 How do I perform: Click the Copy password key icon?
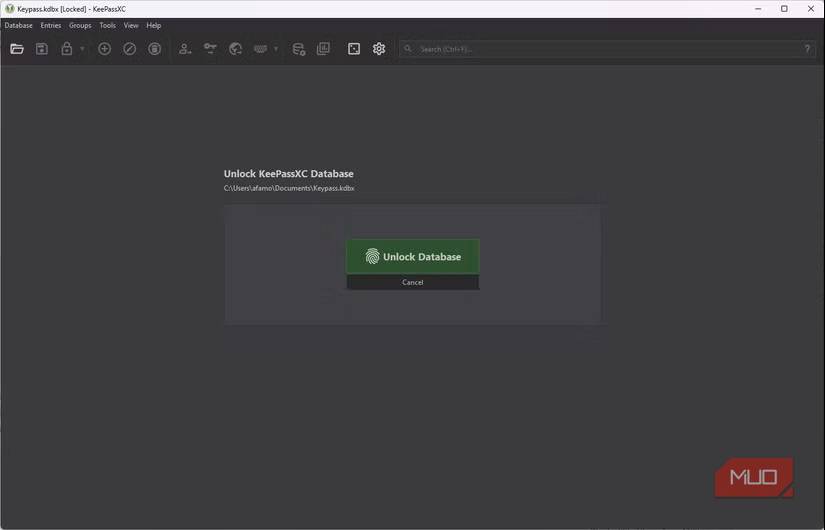coord(210,49)
